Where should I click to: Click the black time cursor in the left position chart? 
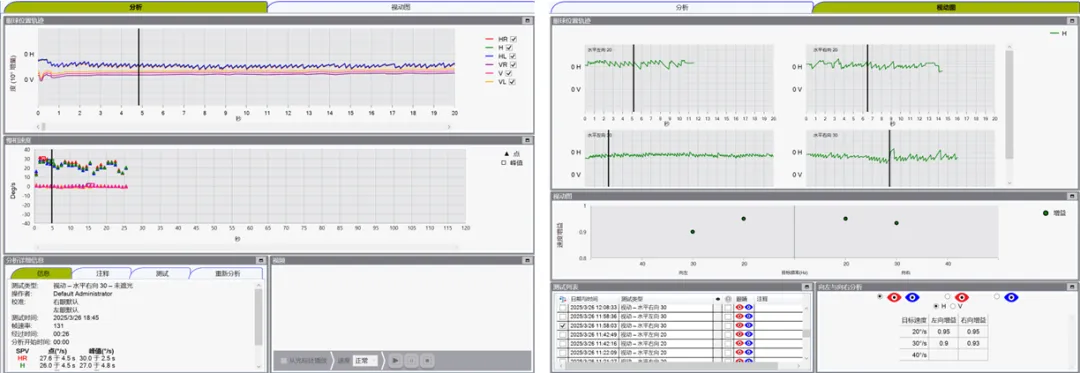tap(138, 66)
